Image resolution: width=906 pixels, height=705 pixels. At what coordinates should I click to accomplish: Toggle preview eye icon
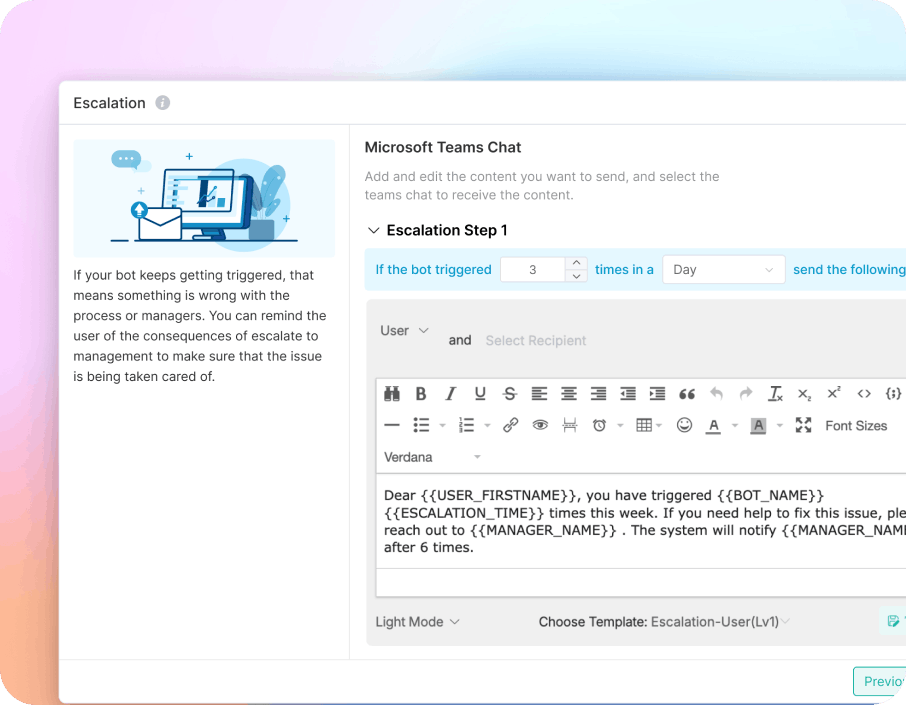click(540, 425)
